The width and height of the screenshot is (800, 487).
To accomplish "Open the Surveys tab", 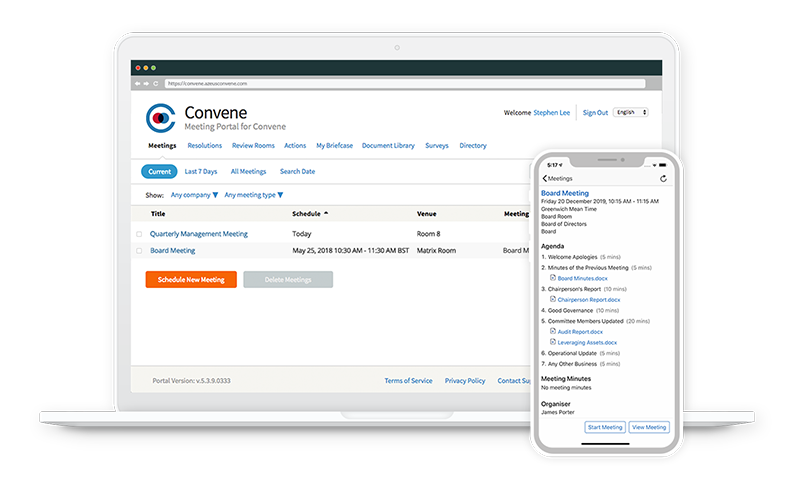I will click(437, 145).
